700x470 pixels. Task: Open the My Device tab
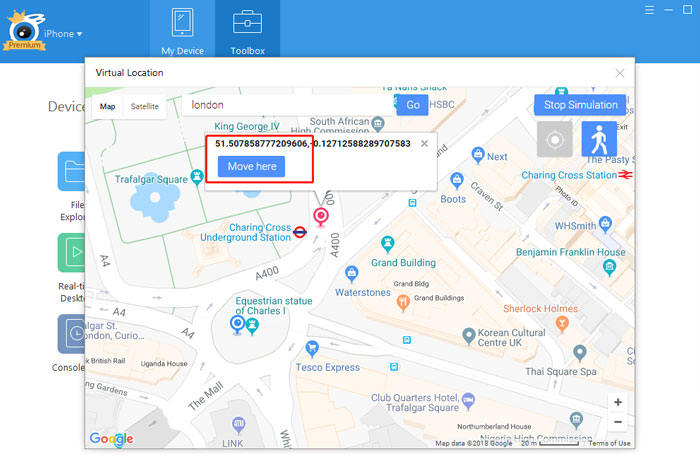(x=182, y=30)
